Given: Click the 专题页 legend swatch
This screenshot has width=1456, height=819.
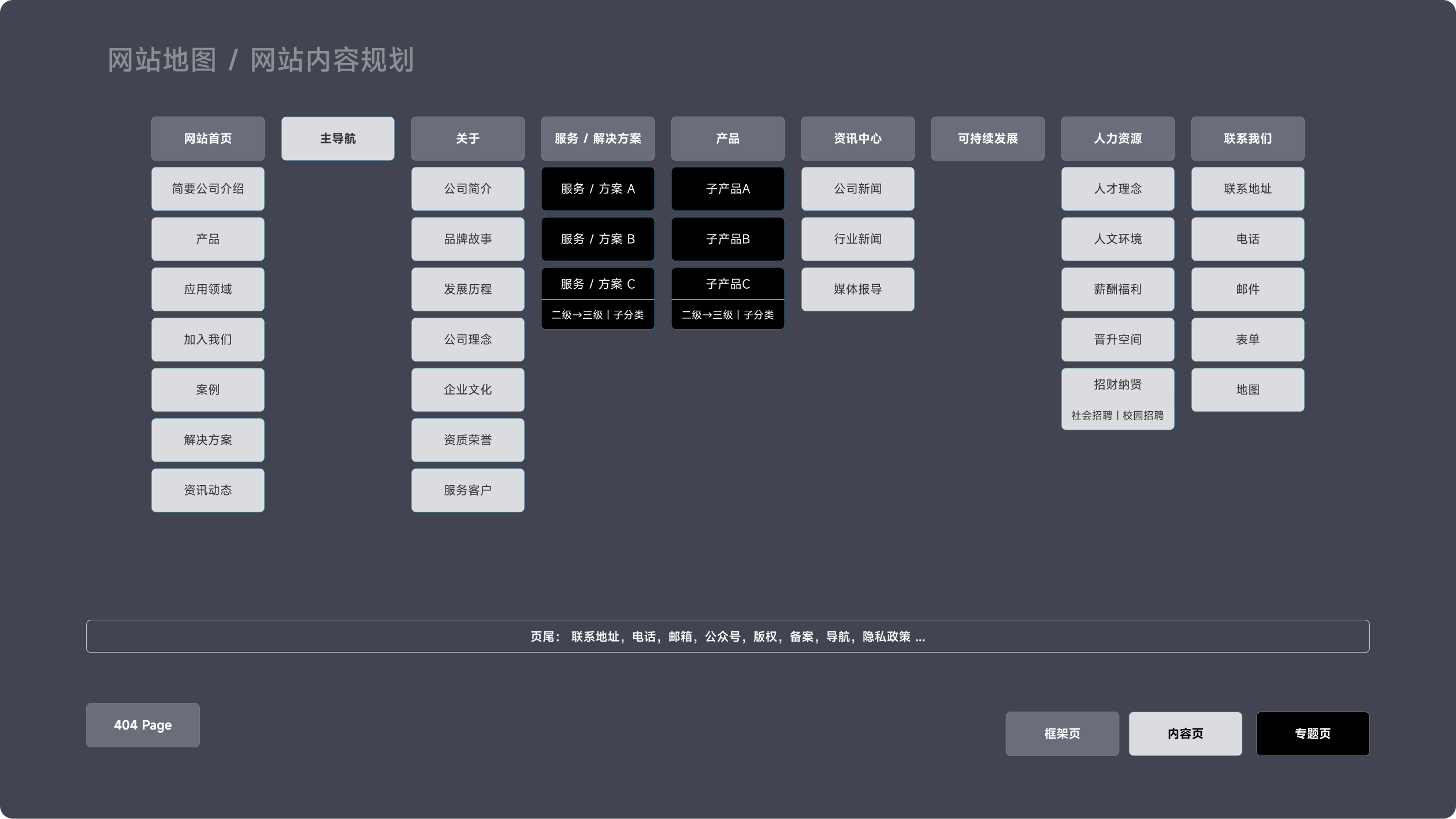Looking at the screenshot, I should 1312,734.
